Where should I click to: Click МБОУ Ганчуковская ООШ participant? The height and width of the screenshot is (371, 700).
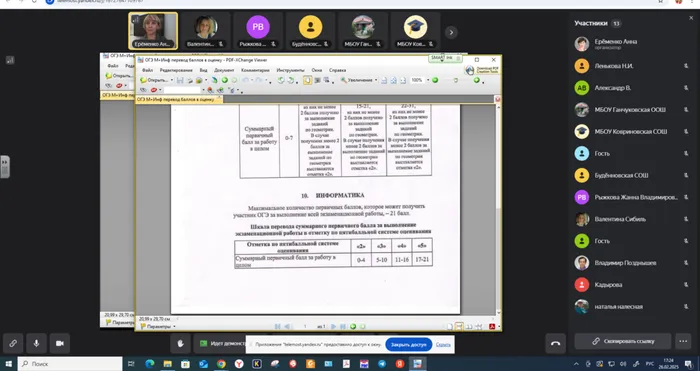pos(632,110)
